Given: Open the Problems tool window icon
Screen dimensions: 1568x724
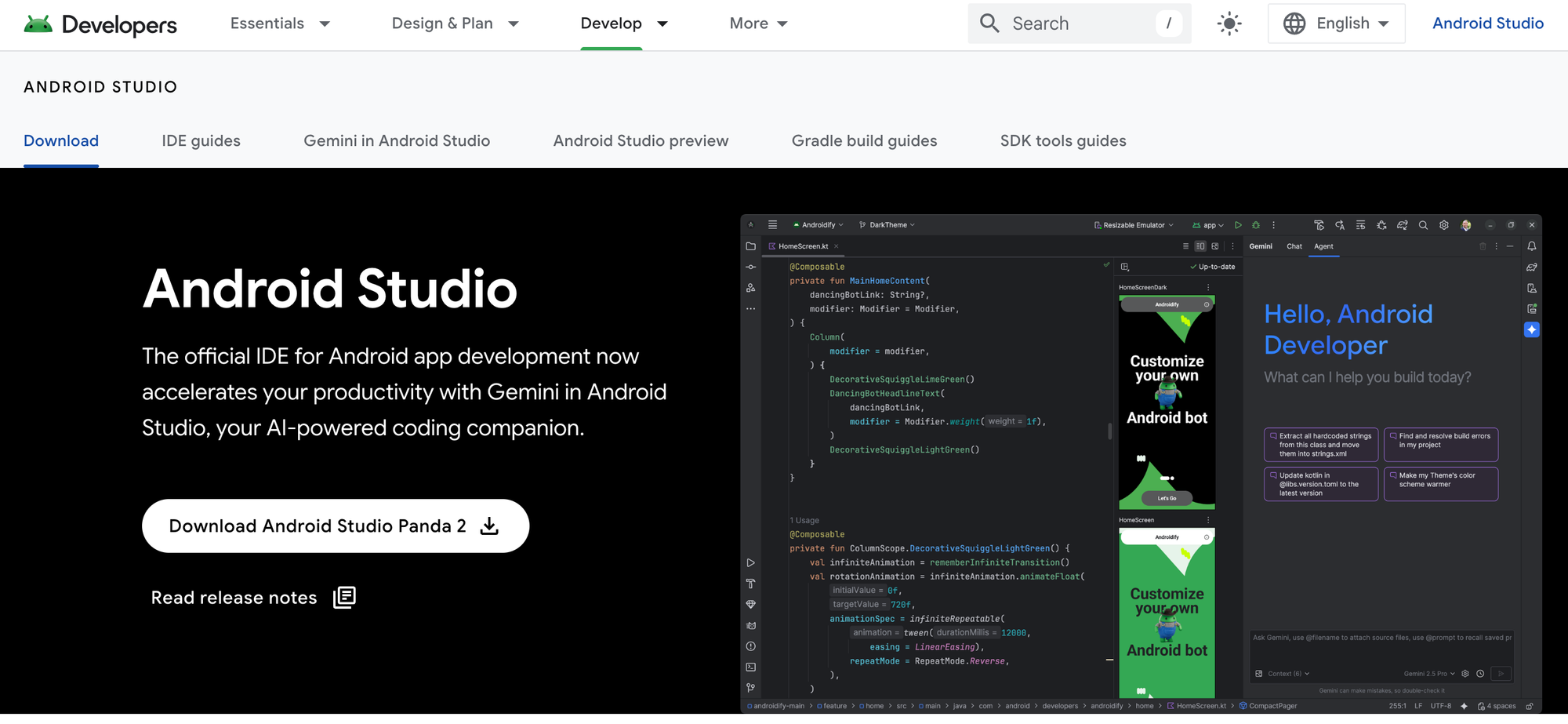Looking at the screenshot, I should click(x=750, y=646).
